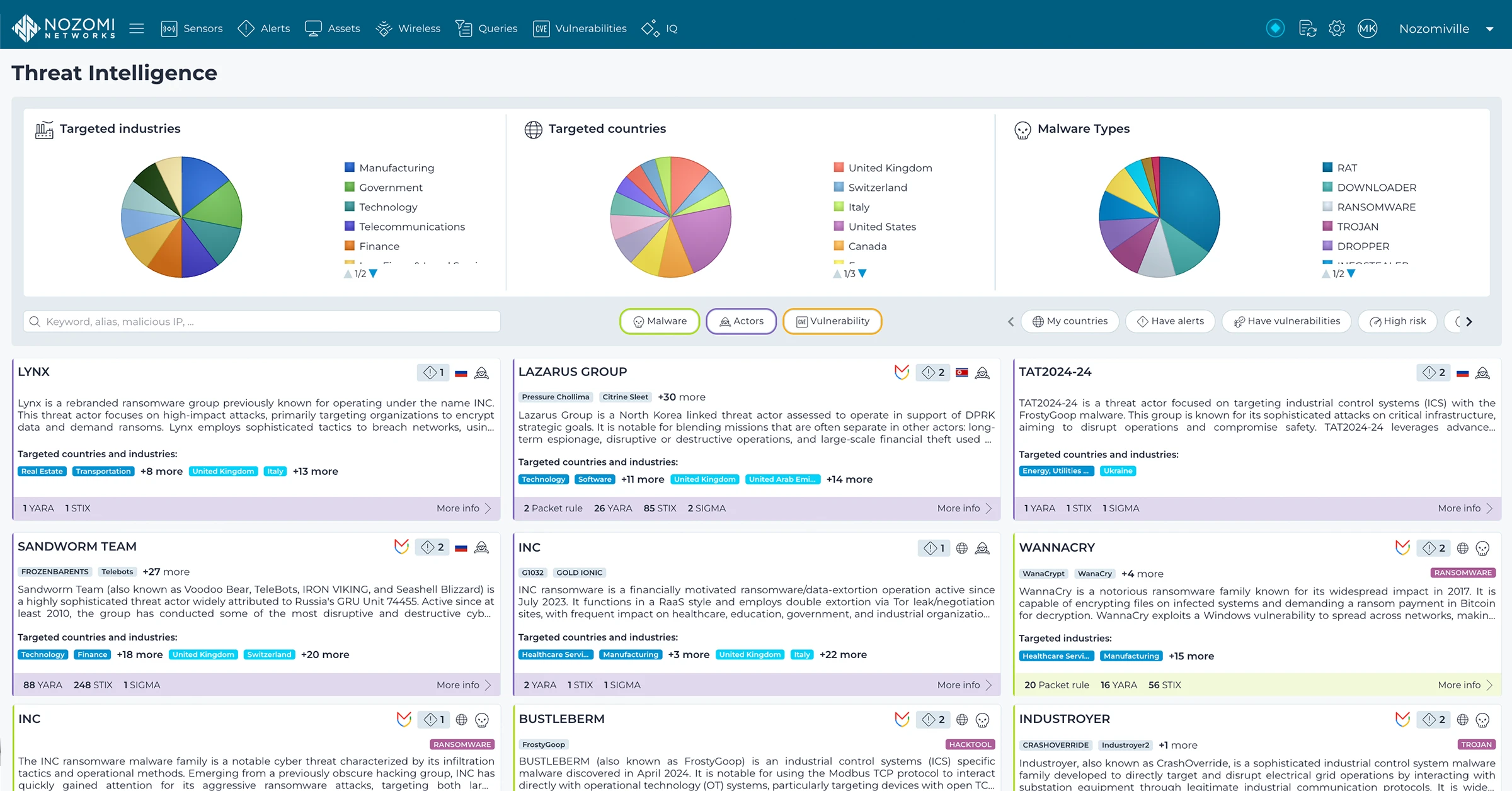Click the alert badge on INC ransomware card
Screen dimensions: 1512x791
click(x=434, y=720)
